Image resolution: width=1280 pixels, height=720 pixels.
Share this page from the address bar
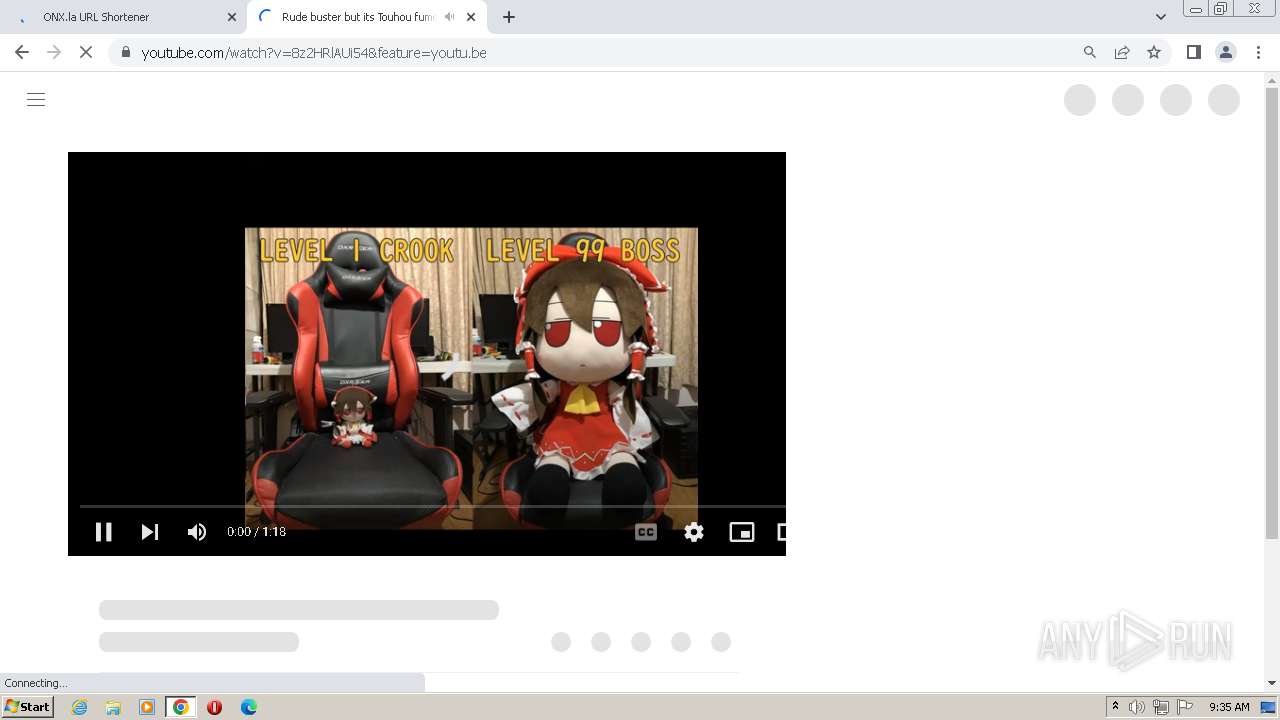1122,52
